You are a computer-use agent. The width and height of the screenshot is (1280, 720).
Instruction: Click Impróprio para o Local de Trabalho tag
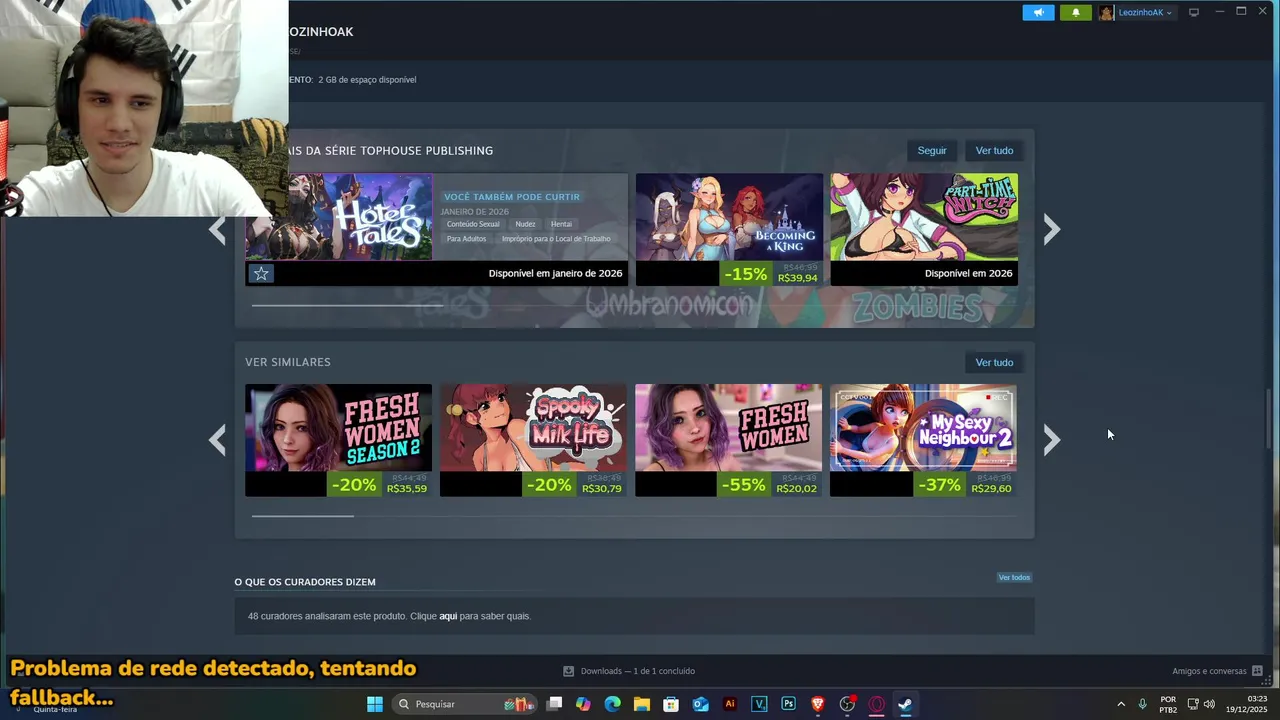tap(556, 239)
